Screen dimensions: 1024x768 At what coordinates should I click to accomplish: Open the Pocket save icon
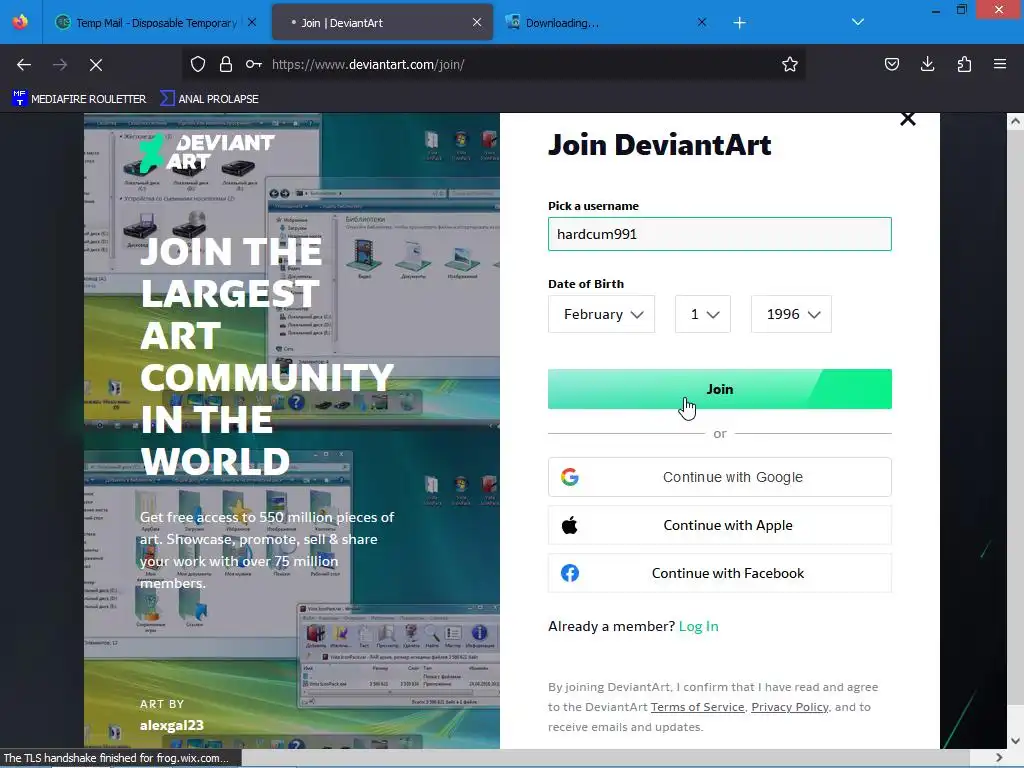coord(891,64)
